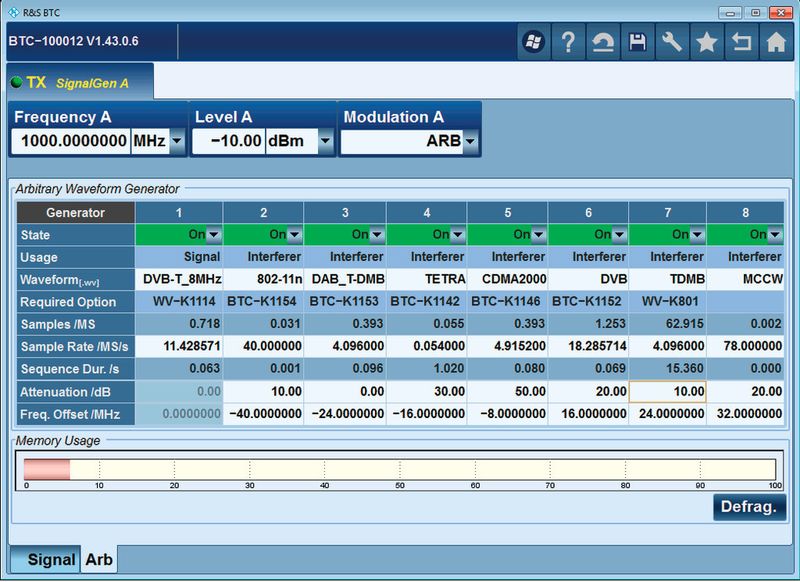Viewport: 800px width, 582px height.
Task: Edit generator 7 attenuation 10.00 field
Action: point(667,391)
